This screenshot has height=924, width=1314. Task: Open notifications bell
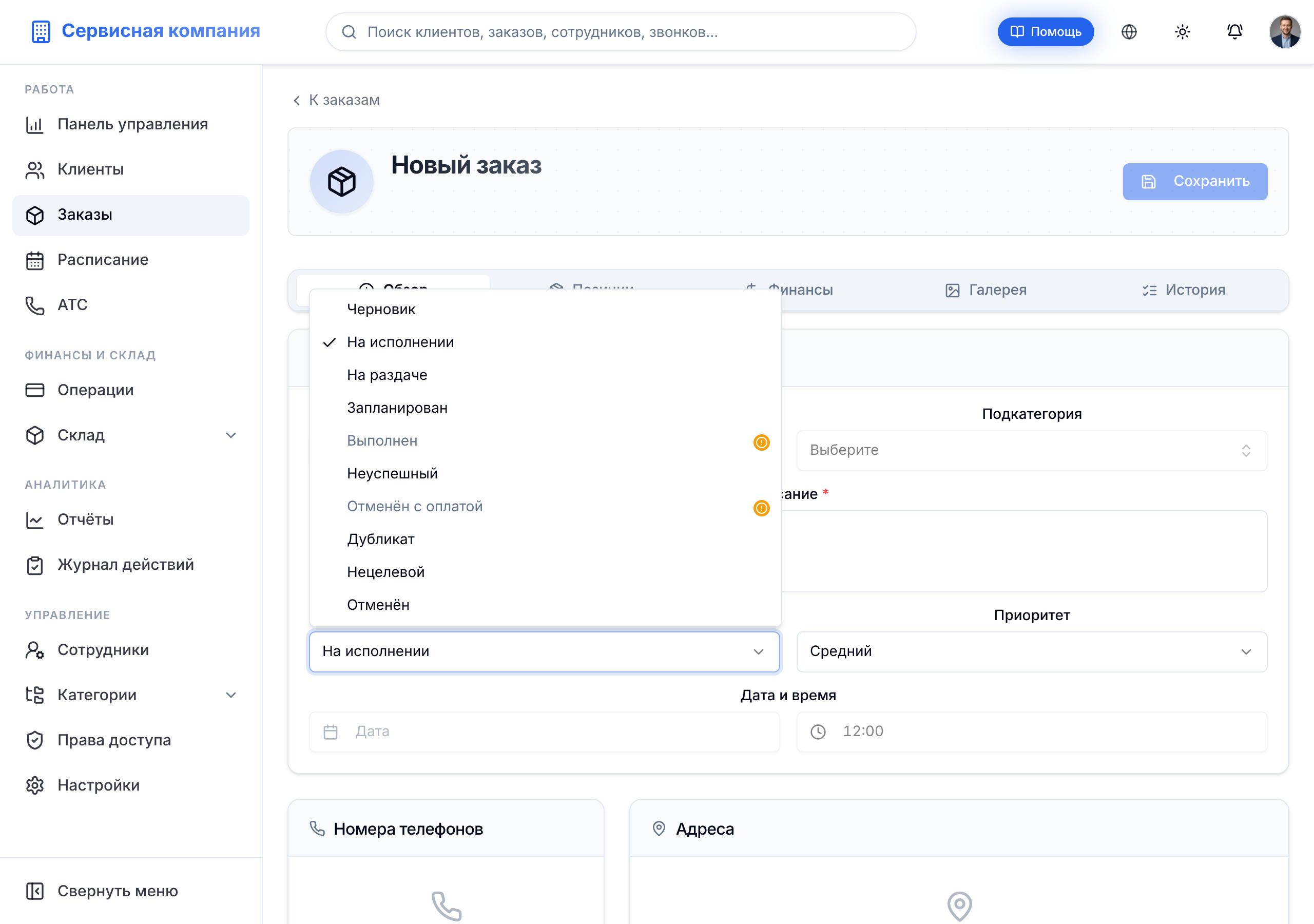(1234, 31)
